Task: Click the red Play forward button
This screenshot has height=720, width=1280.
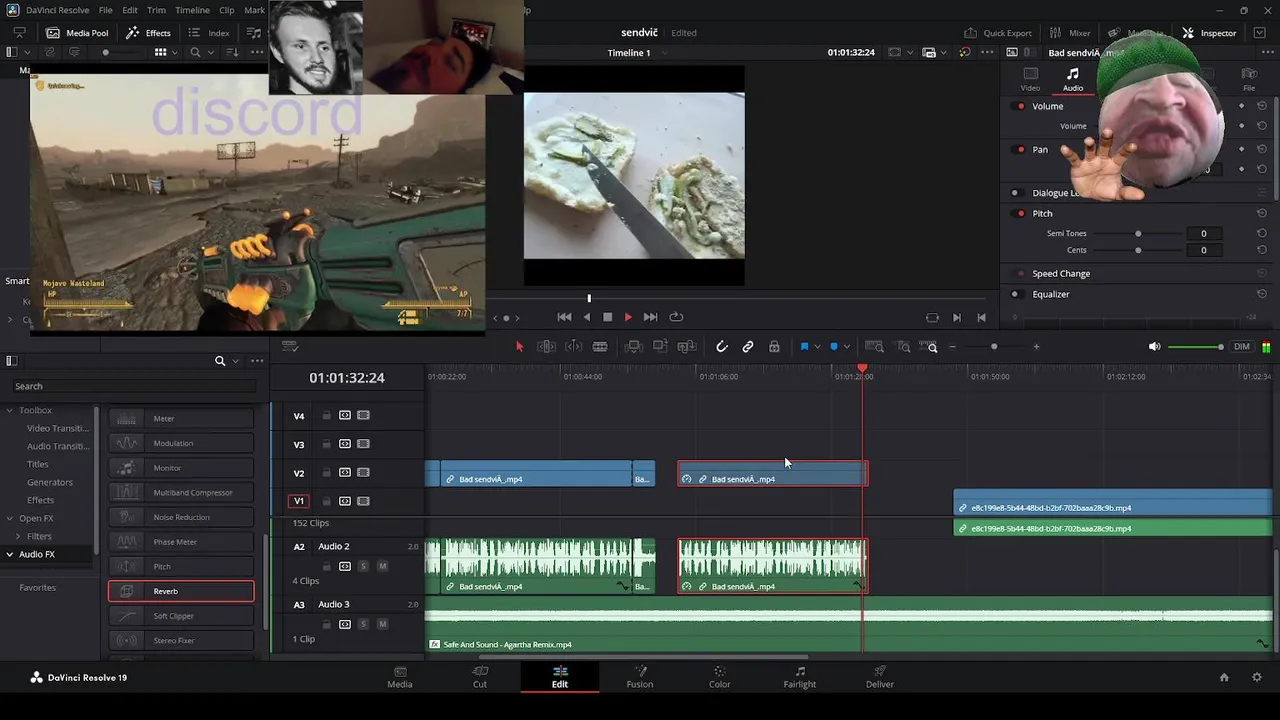Action: pyautogui.click(x=628, y=317)
